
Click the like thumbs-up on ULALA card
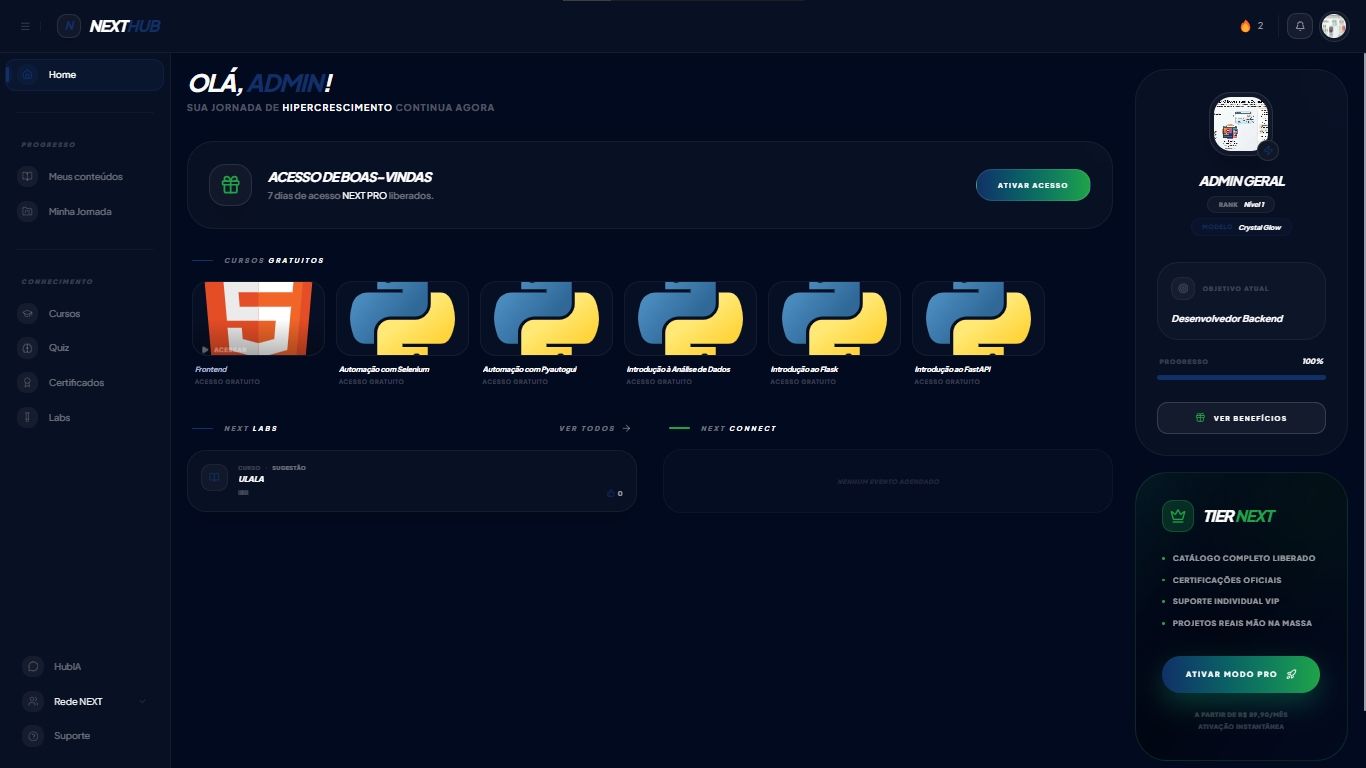[612, 493]
